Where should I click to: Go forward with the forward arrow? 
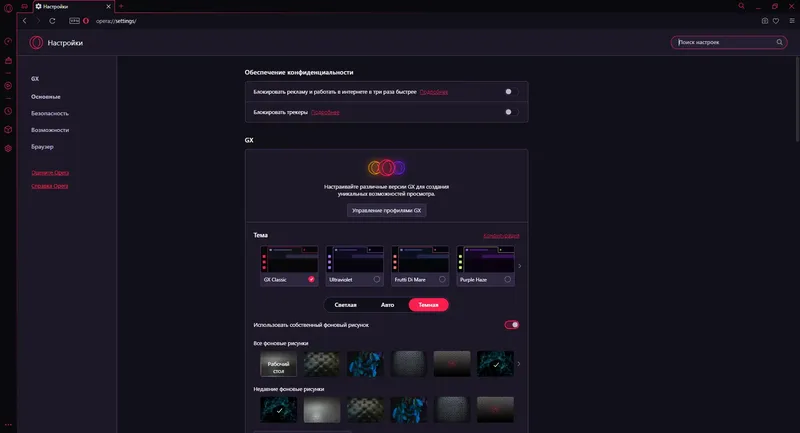coord(38,21)
